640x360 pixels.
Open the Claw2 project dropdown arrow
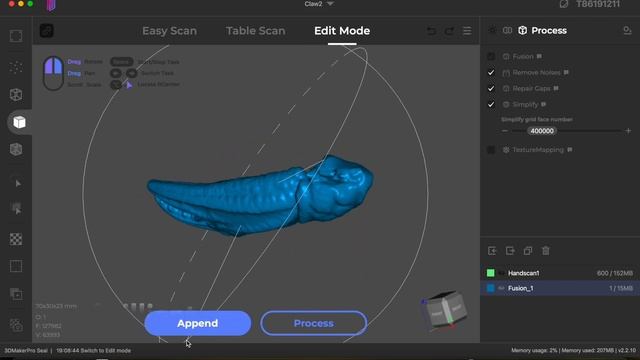(x=330, y=4)
